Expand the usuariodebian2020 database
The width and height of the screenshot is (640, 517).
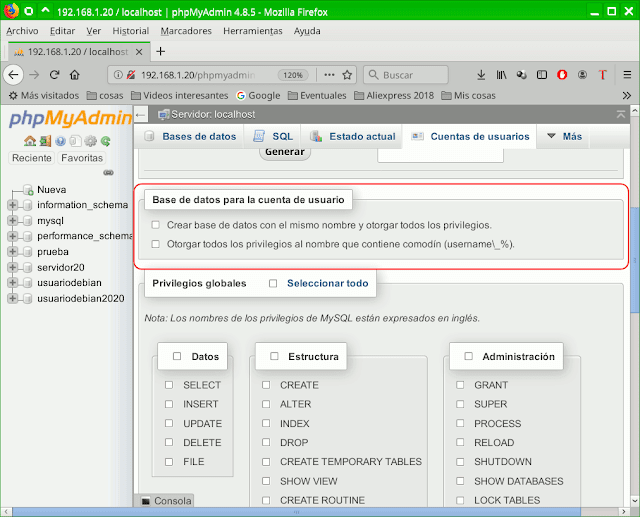pyautogui.click(x=13, y=299)
